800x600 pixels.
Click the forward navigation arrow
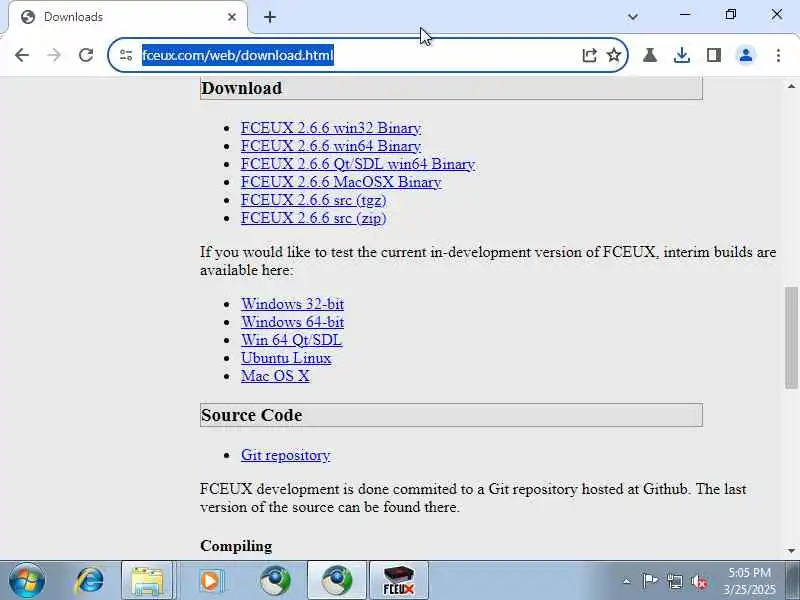[x=54, y=55]
